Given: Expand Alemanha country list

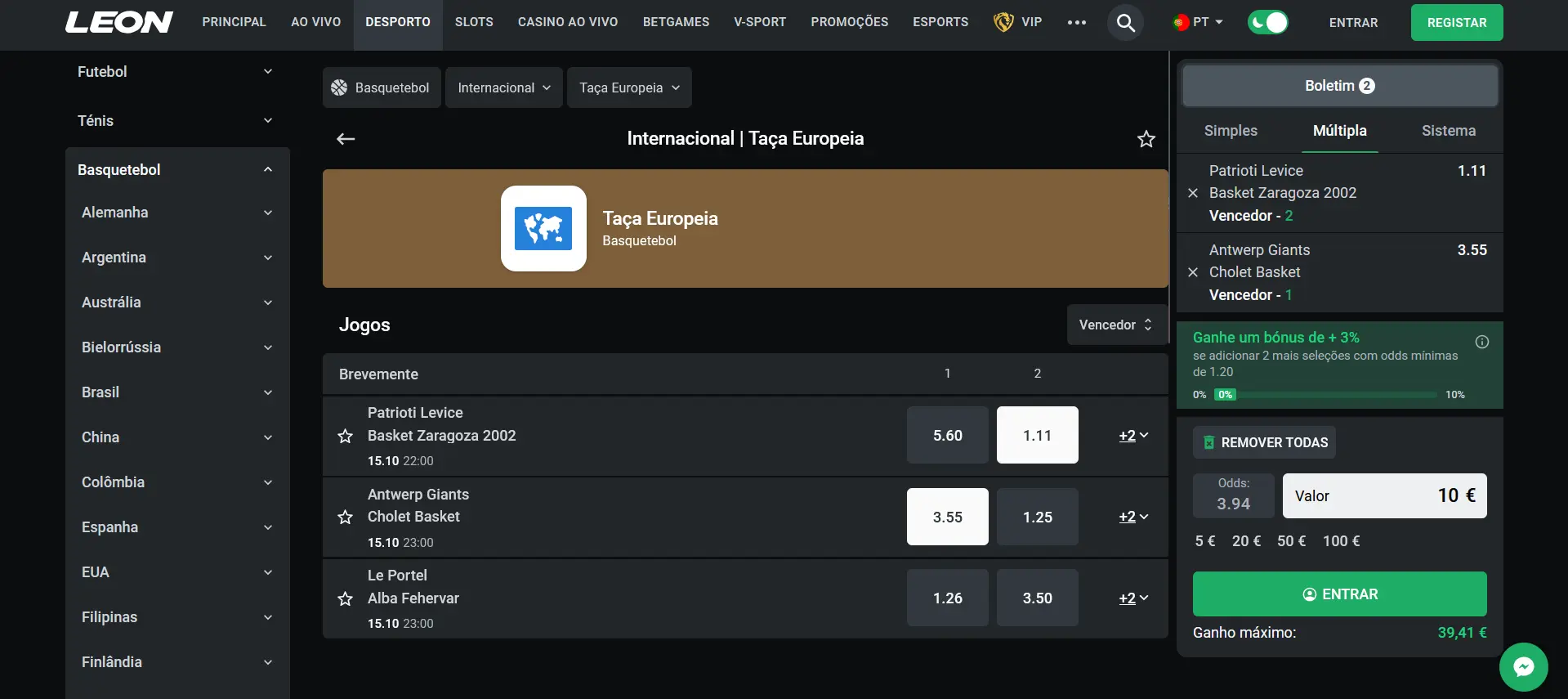Looking at the screenshot, I should [177, 213].
